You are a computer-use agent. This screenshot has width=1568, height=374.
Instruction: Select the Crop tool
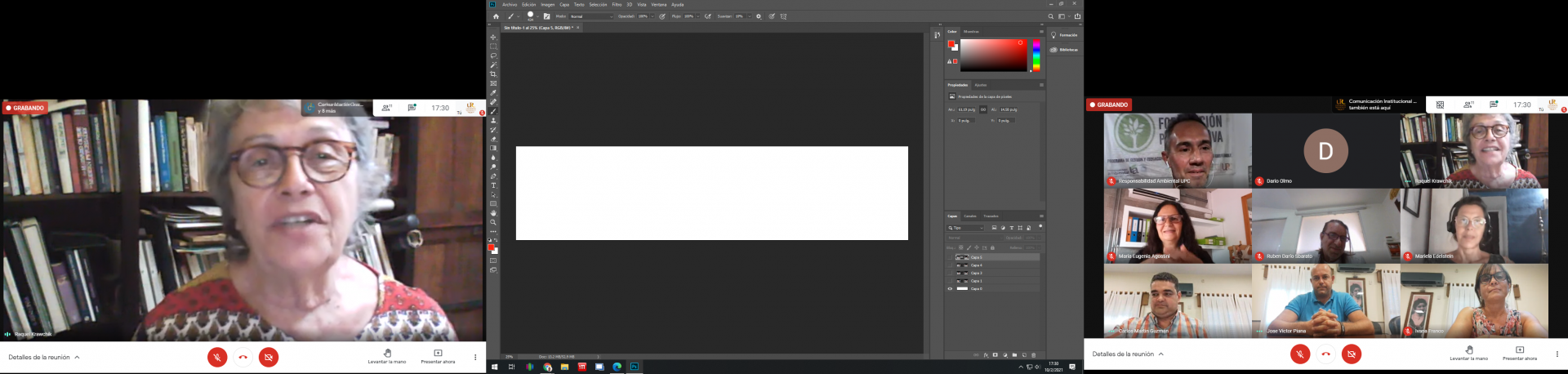[x=493, y=74]
